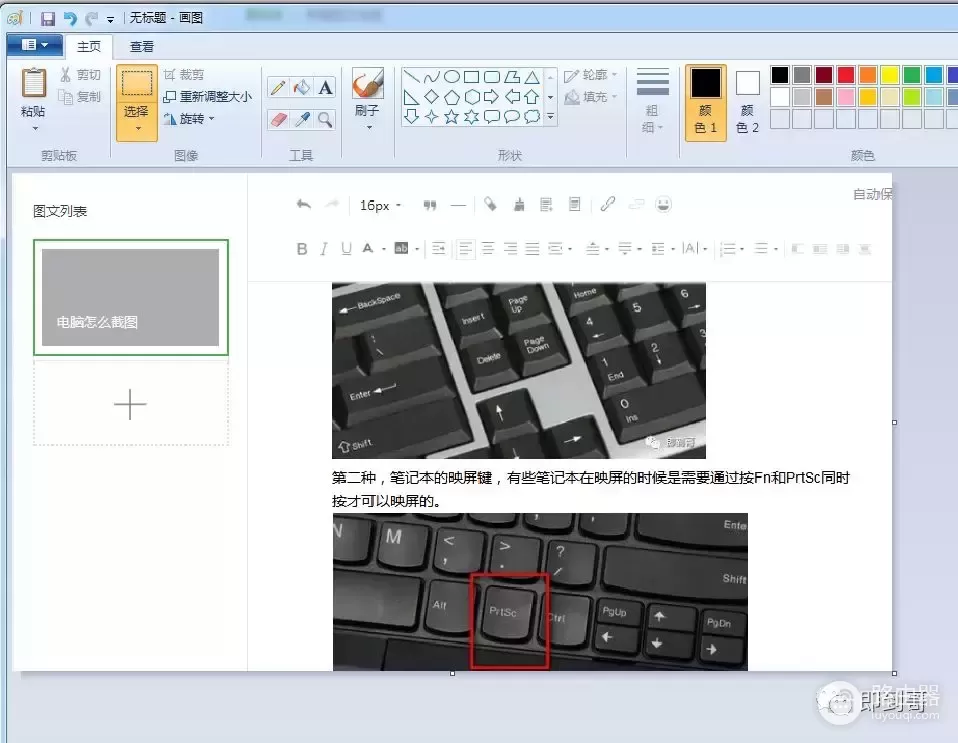Switch to the 查看 tab
The image size is (958, 743).
[142, 46]
